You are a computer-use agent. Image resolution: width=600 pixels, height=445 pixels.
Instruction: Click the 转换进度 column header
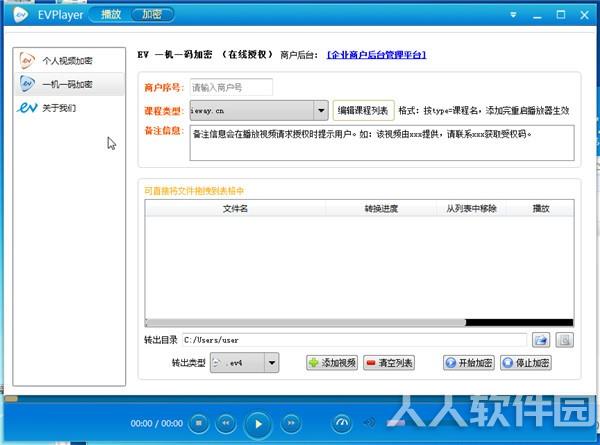pos(381,209)
